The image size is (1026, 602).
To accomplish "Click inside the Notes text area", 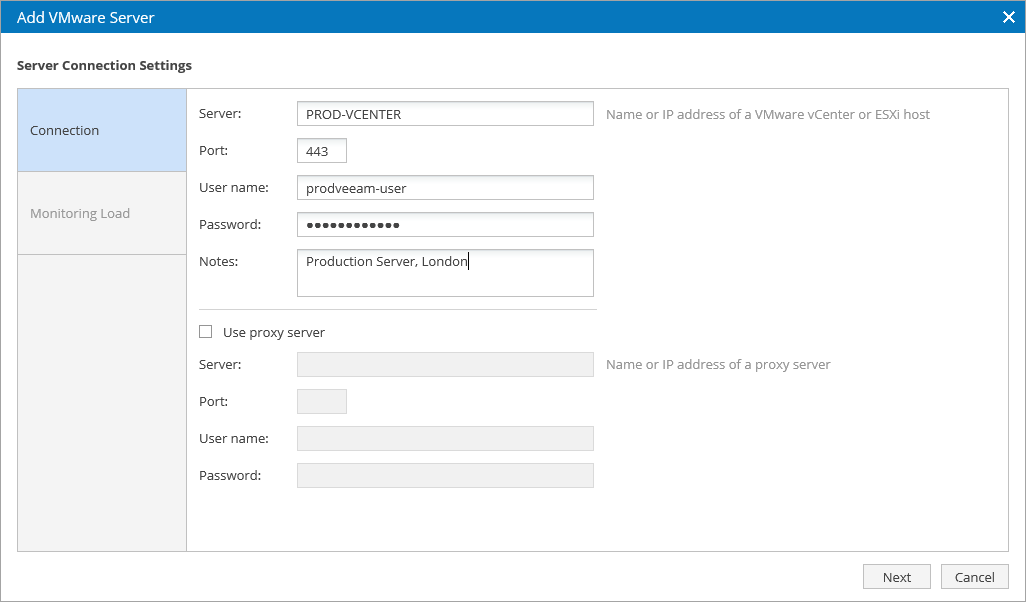I will [x=445, y=273].
